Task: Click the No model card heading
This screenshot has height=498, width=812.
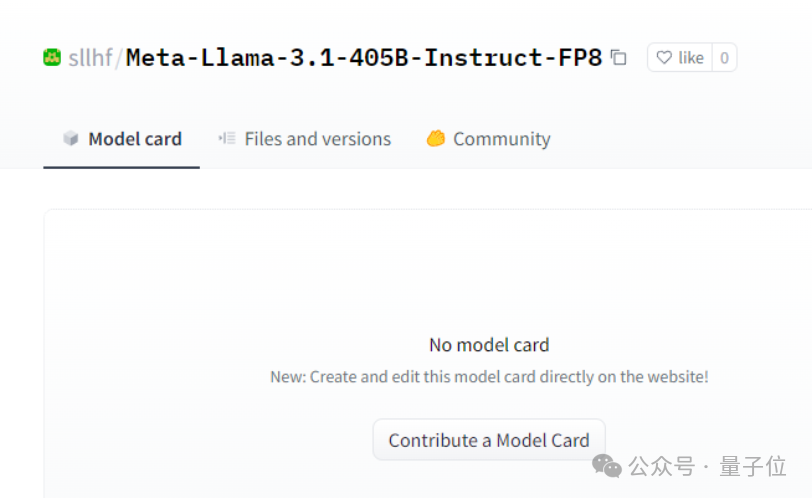Action: pos(489,345)
